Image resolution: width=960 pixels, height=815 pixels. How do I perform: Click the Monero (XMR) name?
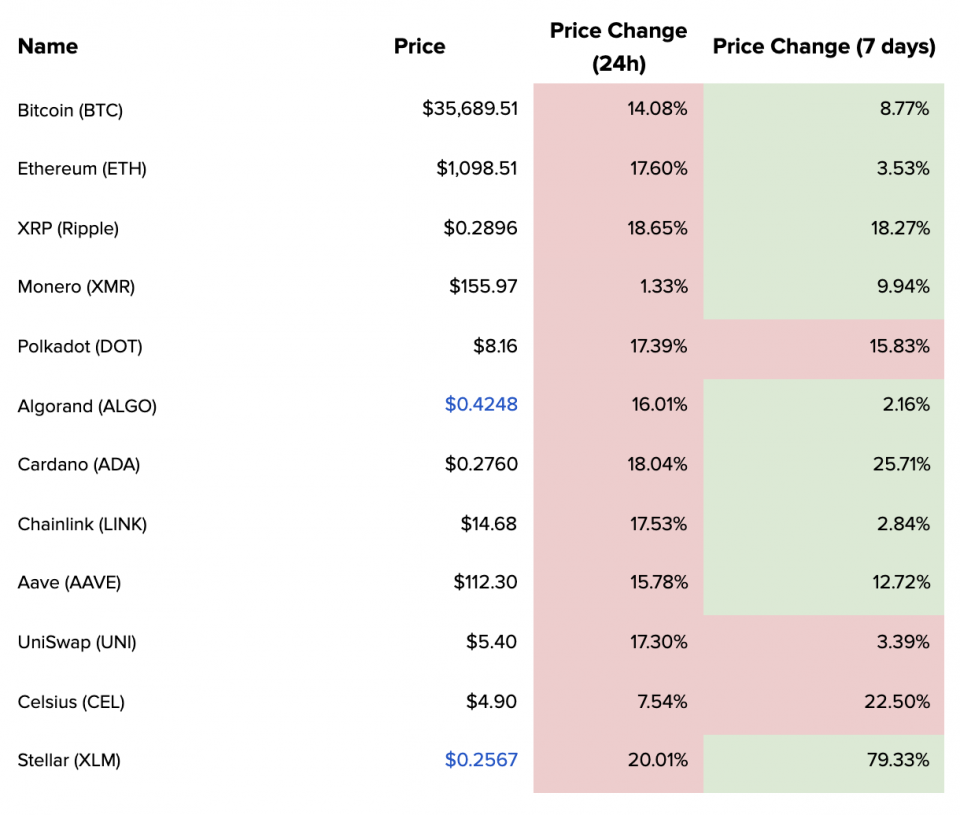coord(76,287)
